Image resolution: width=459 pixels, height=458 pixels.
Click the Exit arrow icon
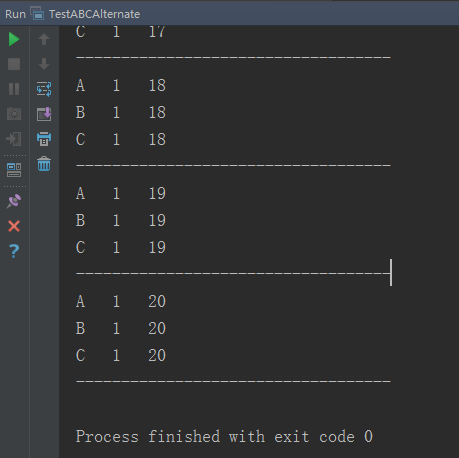pos(14,139)
